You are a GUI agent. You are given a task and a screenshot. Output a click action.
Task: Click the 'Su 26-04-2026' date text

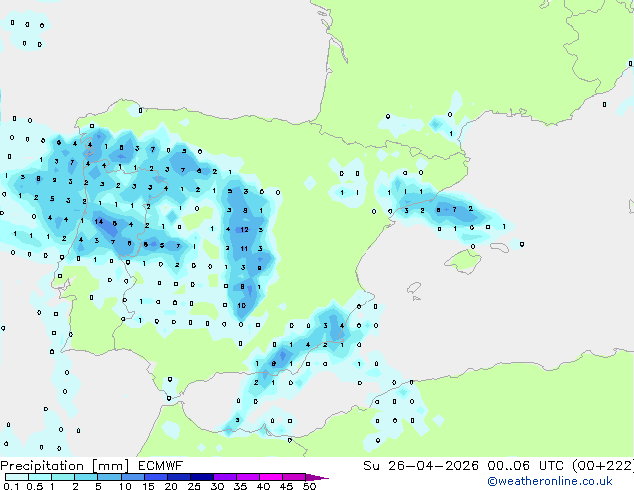421,466
